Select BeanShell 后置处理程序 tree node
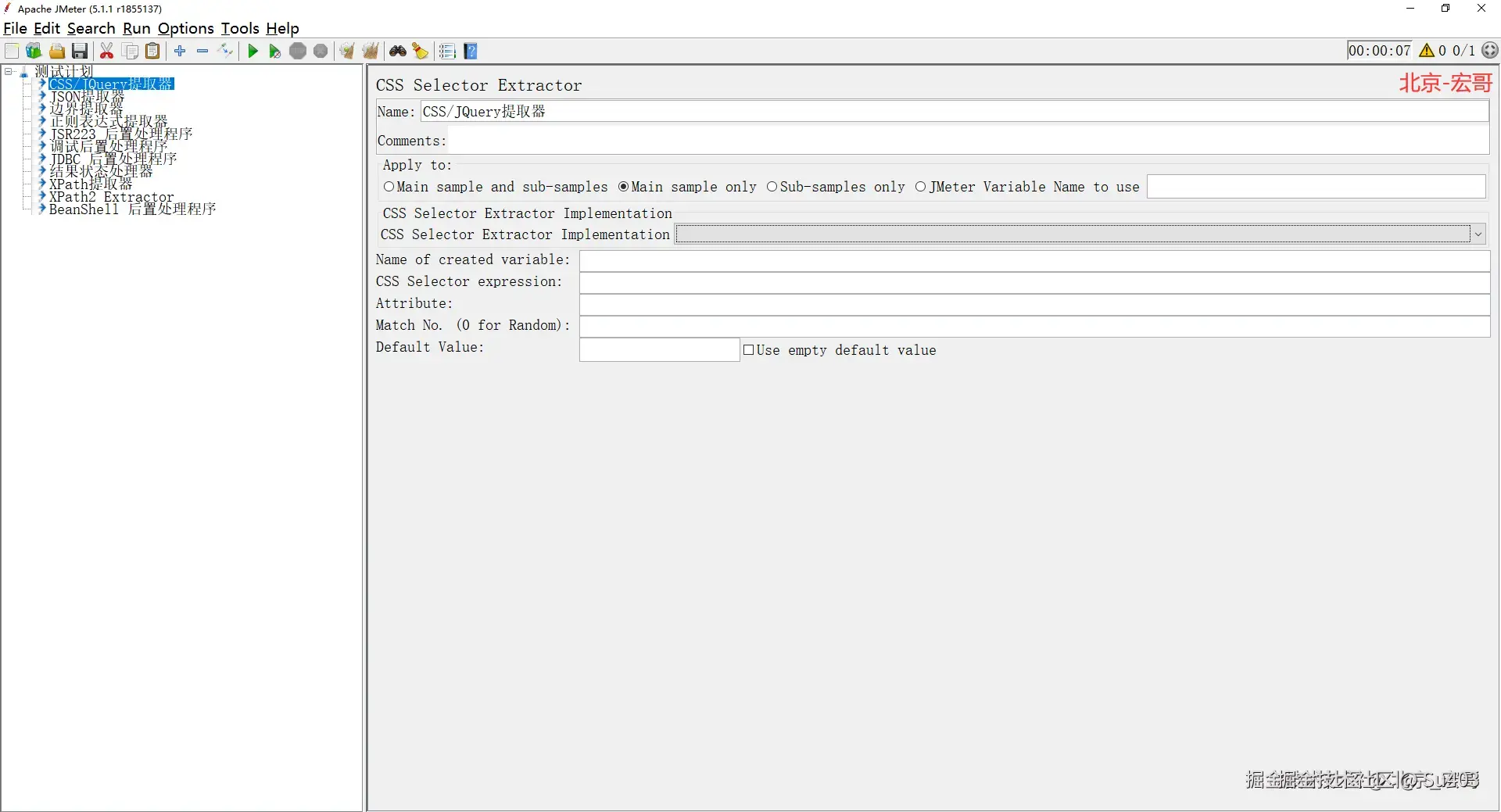 pos(133,209)
